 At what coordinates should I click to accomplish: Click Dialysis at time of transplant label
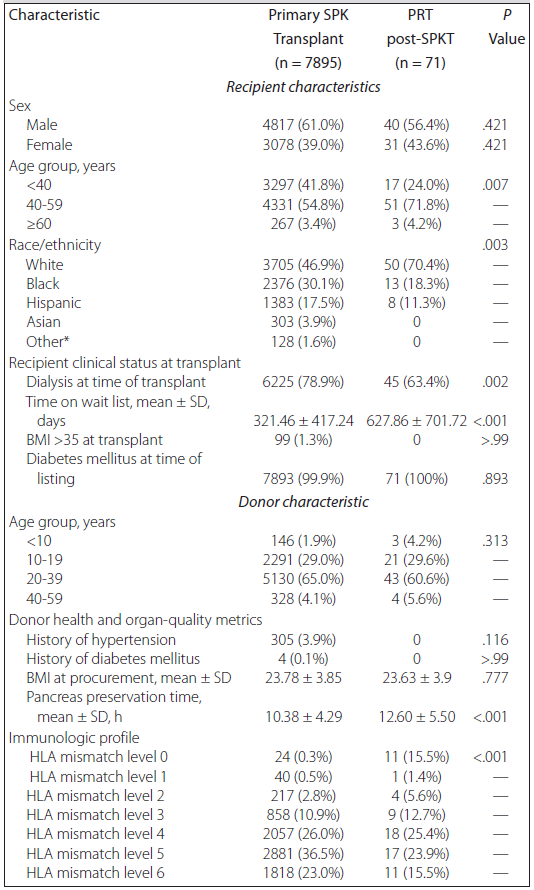click(x=116, y=382)
